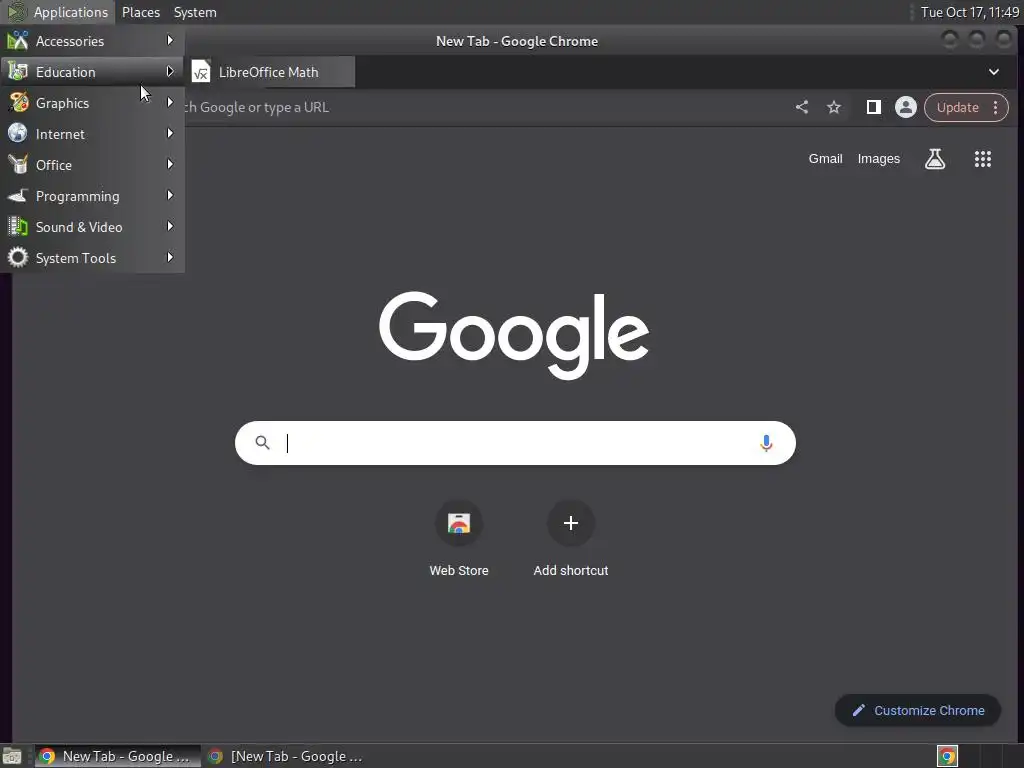Click the LibreOffice Math formula icon

click(200, 72)
